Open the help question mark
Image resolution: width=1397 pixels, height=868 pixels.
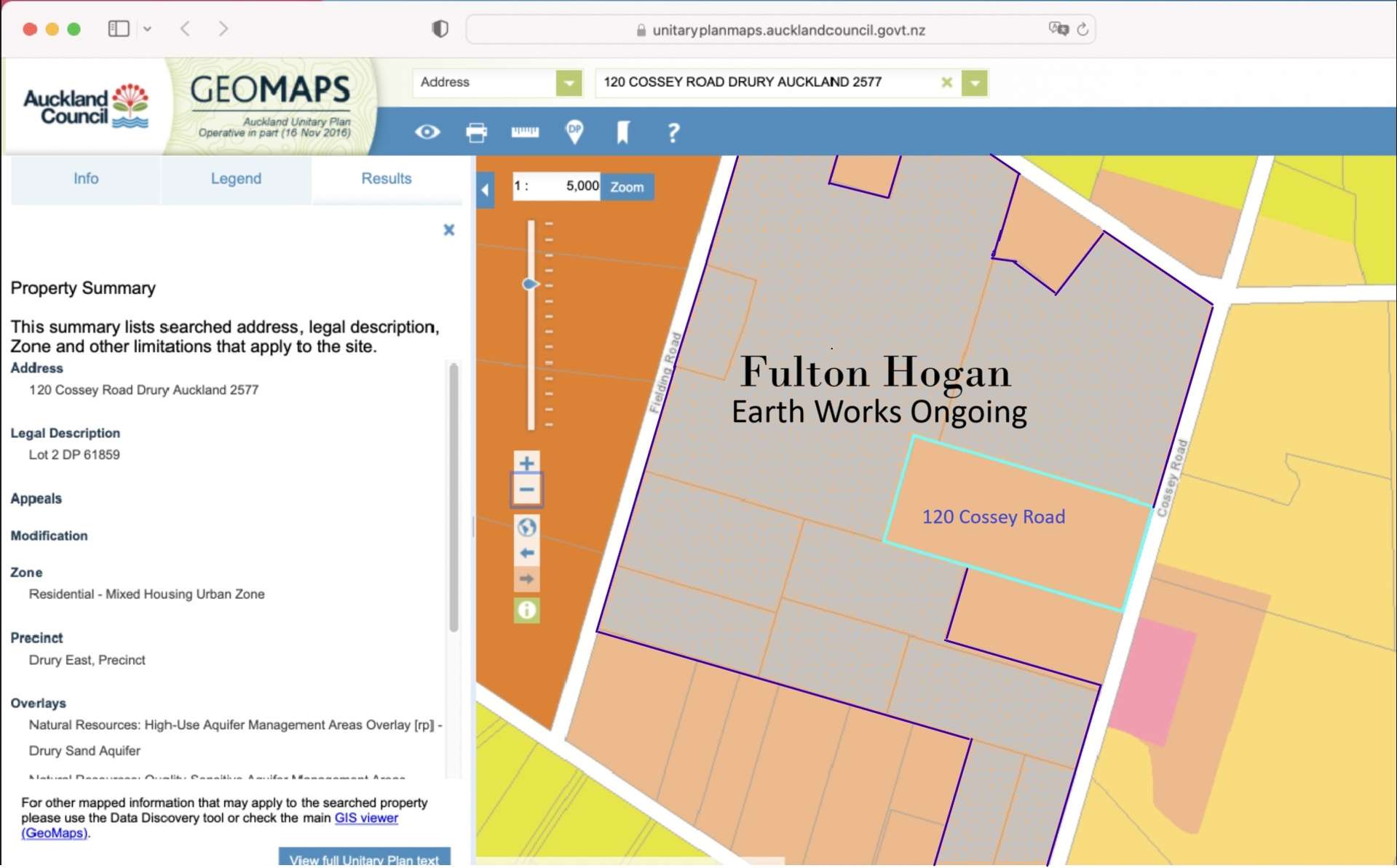click(x=673, y=132)
